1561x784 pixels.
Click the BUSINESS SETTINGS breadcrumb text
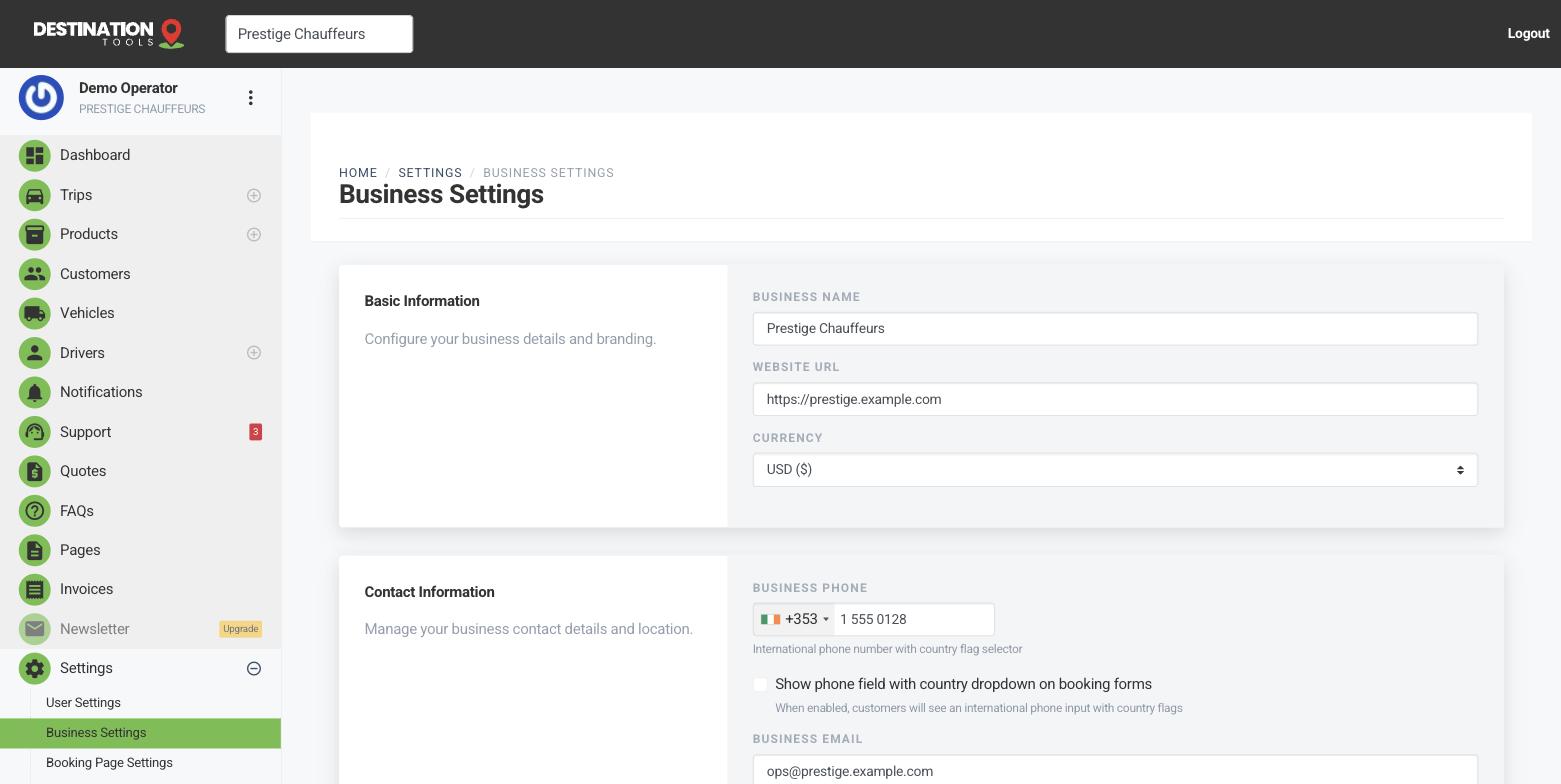548,173
